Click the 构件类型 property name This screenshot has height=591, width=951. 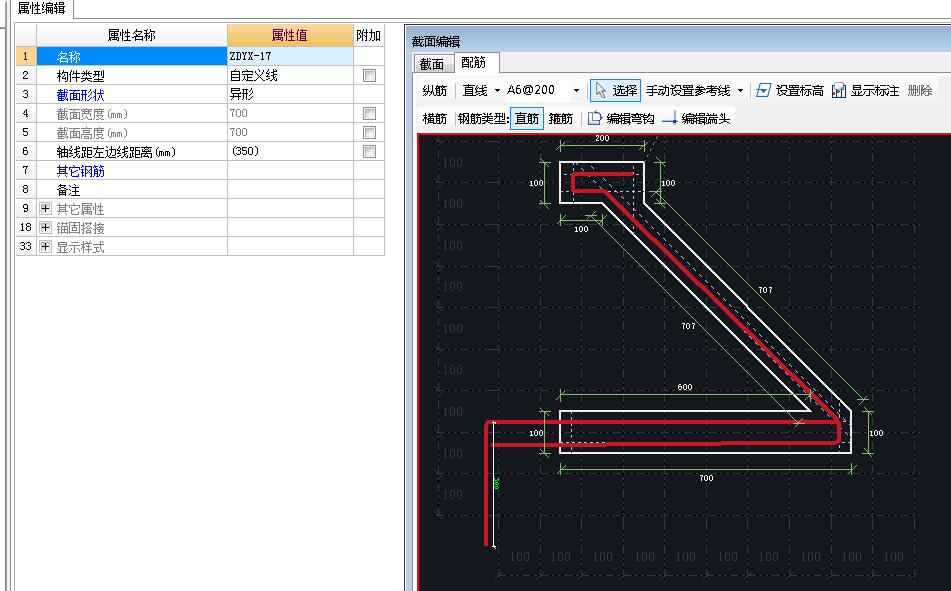(x=80, y=76)
